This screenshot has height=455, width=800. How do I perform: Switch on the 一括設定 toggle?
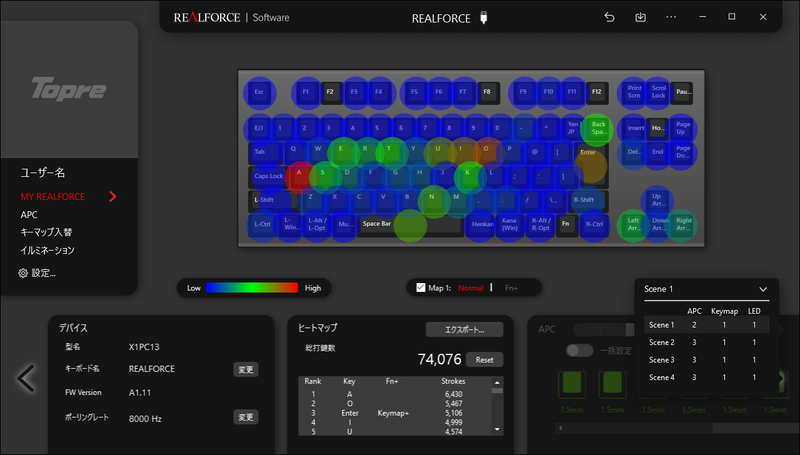[x=580, y=351]
